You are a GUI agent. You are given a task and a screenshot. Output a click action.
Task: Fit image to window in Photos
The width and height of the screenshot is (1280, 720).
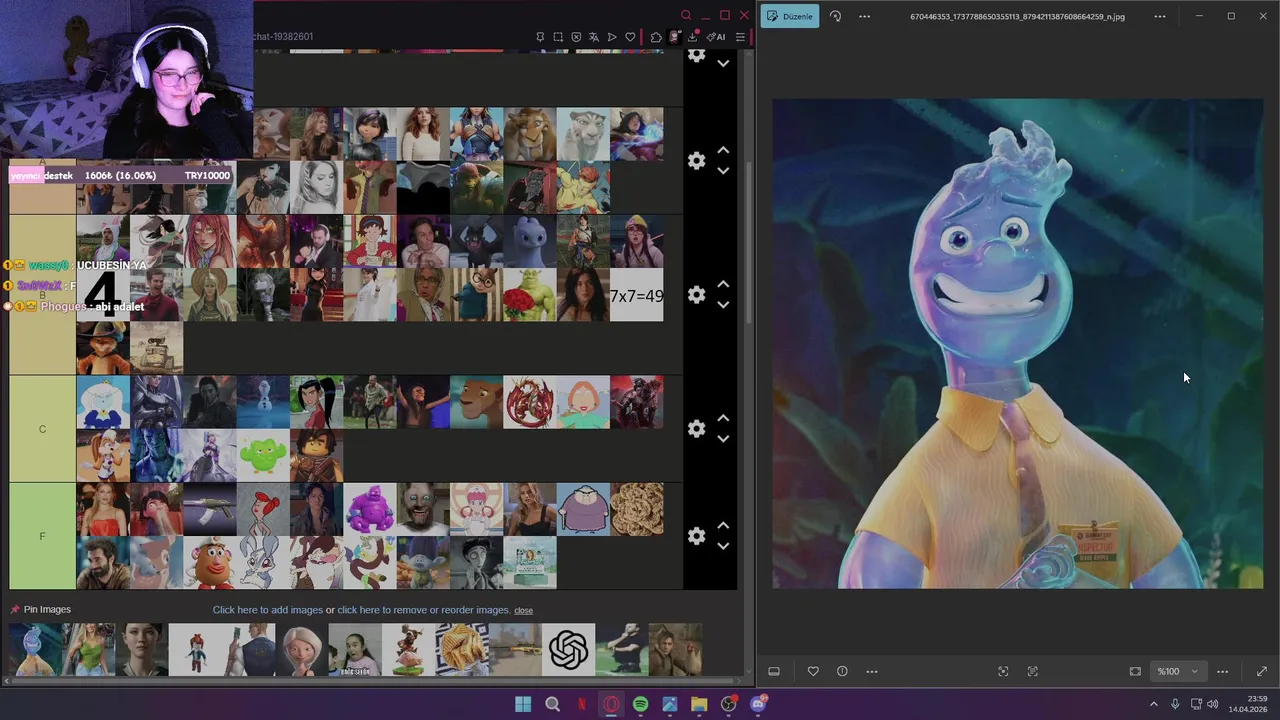1135,671
